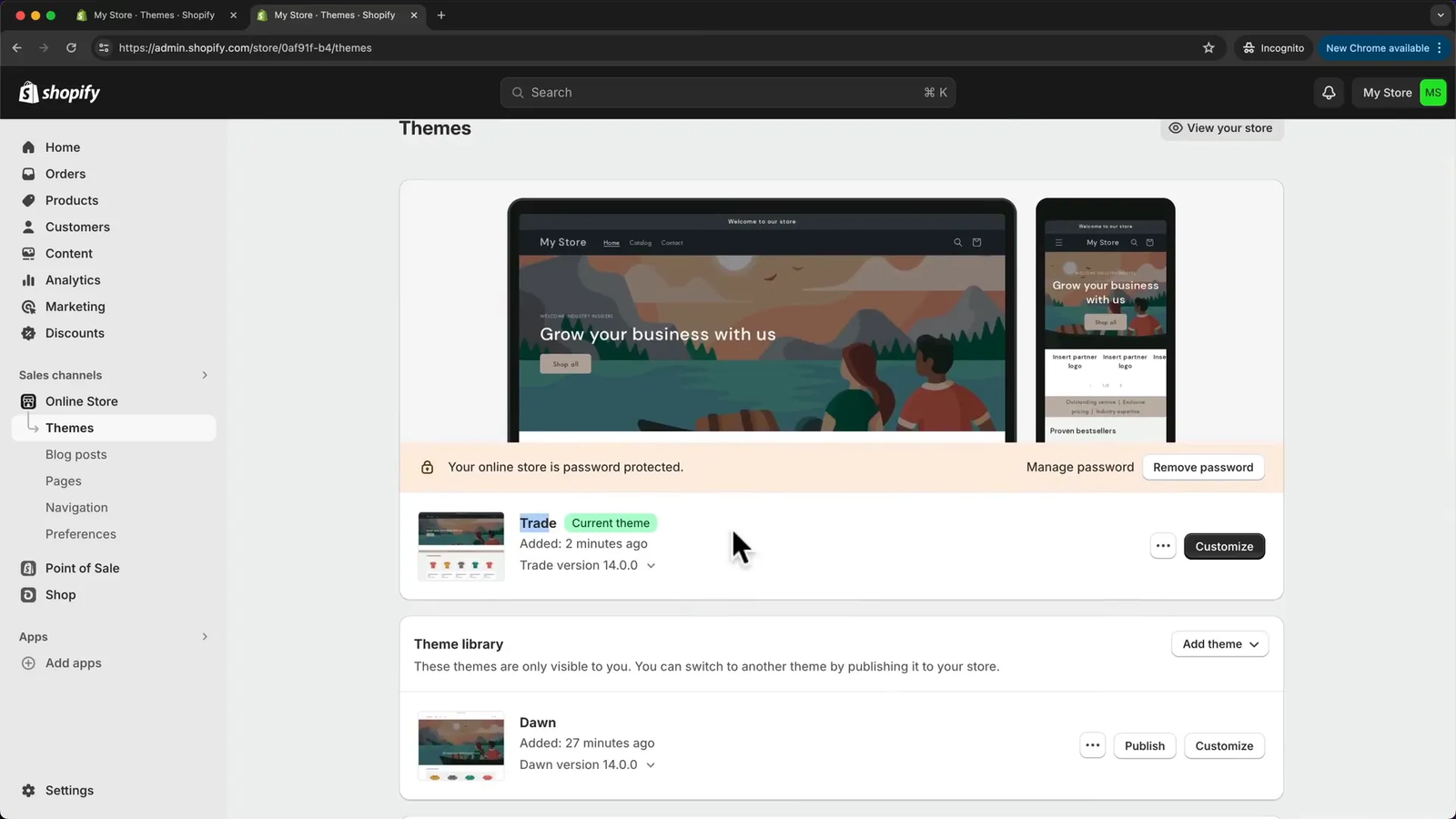The image size is (1456, 819).
Task: Click the Marketing target icon
Action: (x=28, y=307)
